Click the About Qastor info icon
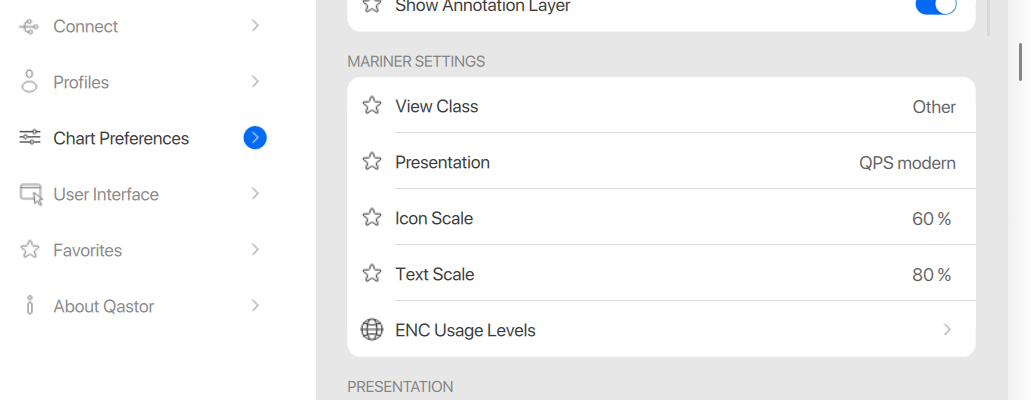 pyautogui.click(x=30, y=306)
